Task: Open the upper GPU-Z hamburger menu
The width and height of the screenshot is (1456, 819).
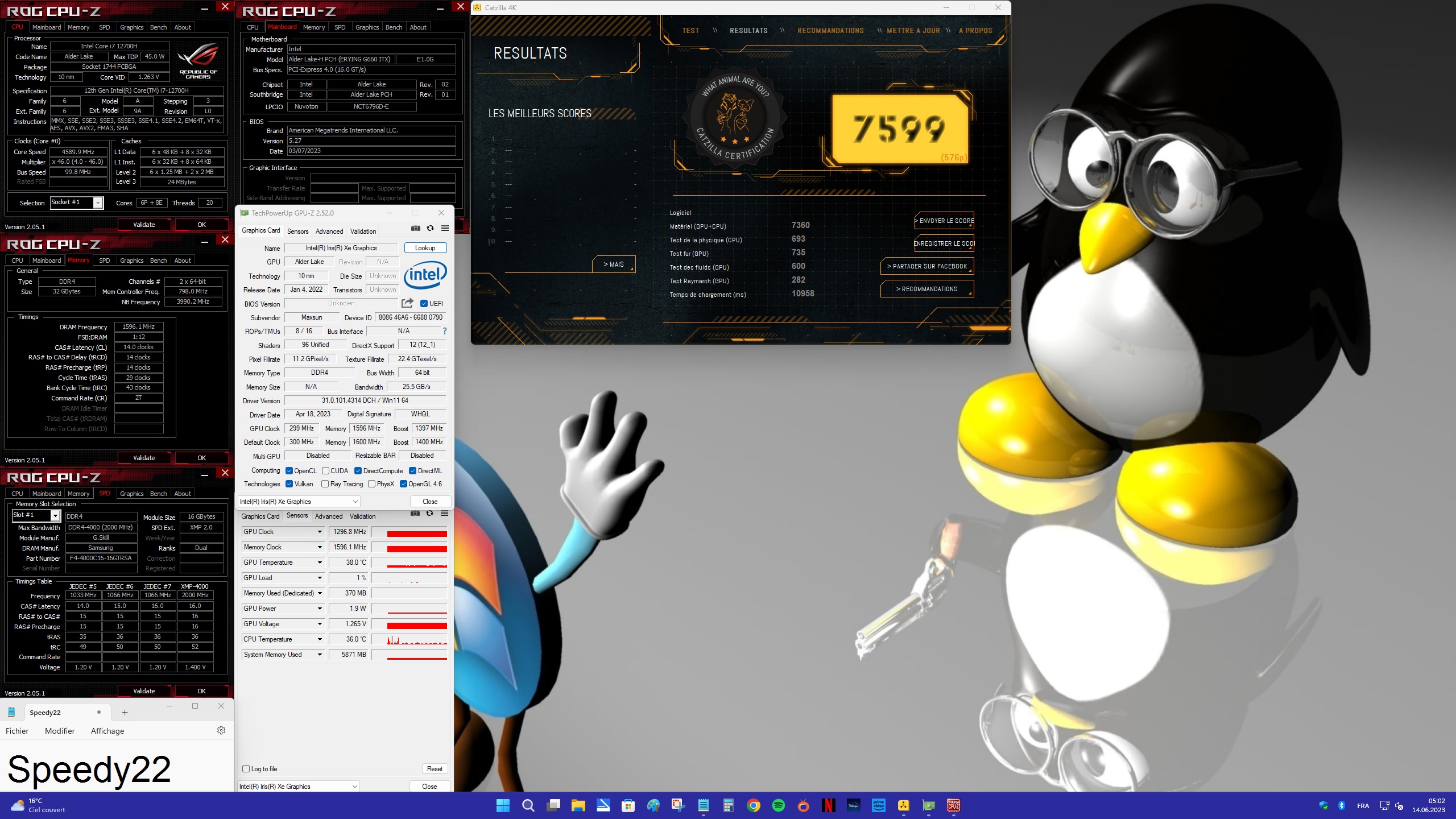Action: (x=445, y=228)
